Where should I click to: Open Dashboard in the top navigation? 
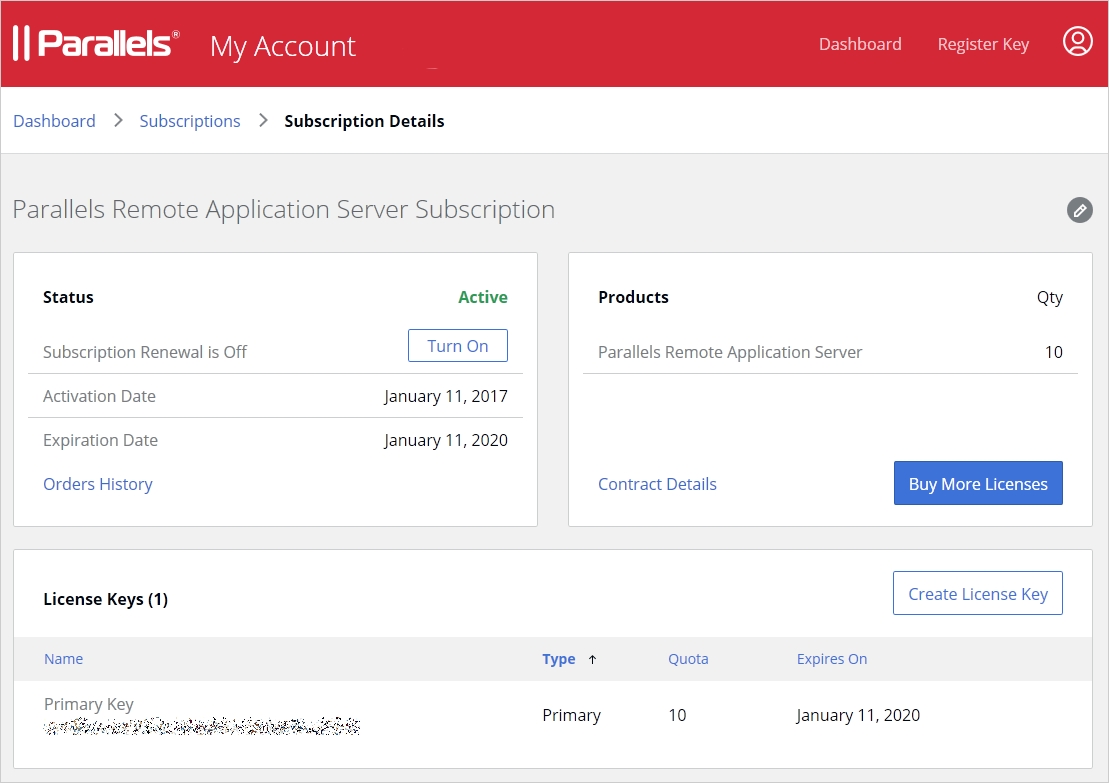[x=859, y=44]
